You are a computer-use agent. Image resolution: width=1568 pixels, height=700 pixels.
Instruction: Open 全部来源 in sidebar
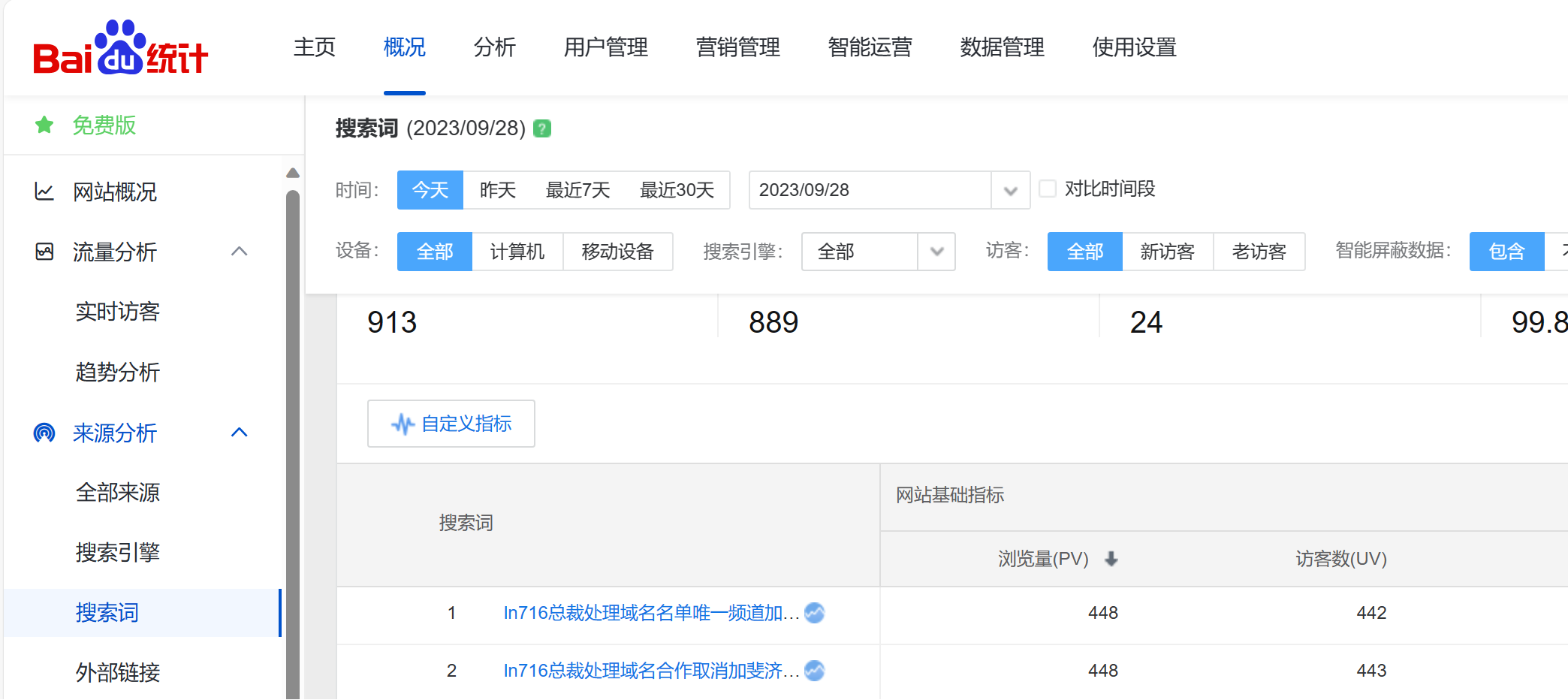118,493
